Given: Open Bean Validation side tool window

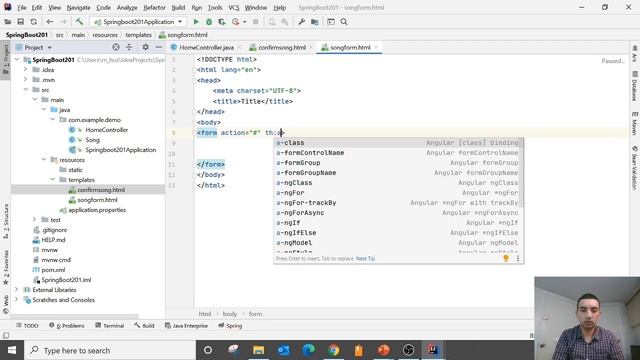Looking at the screenshot, I should (x=635, y=168).
